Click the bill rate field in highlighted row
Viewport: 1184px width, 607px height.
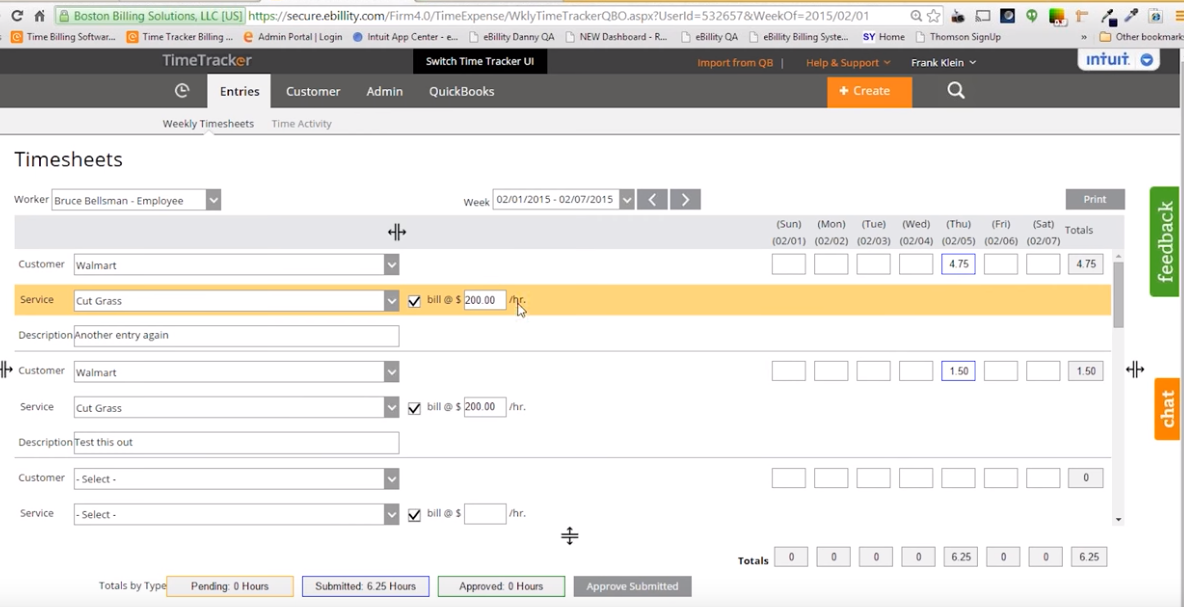[485, 300]
